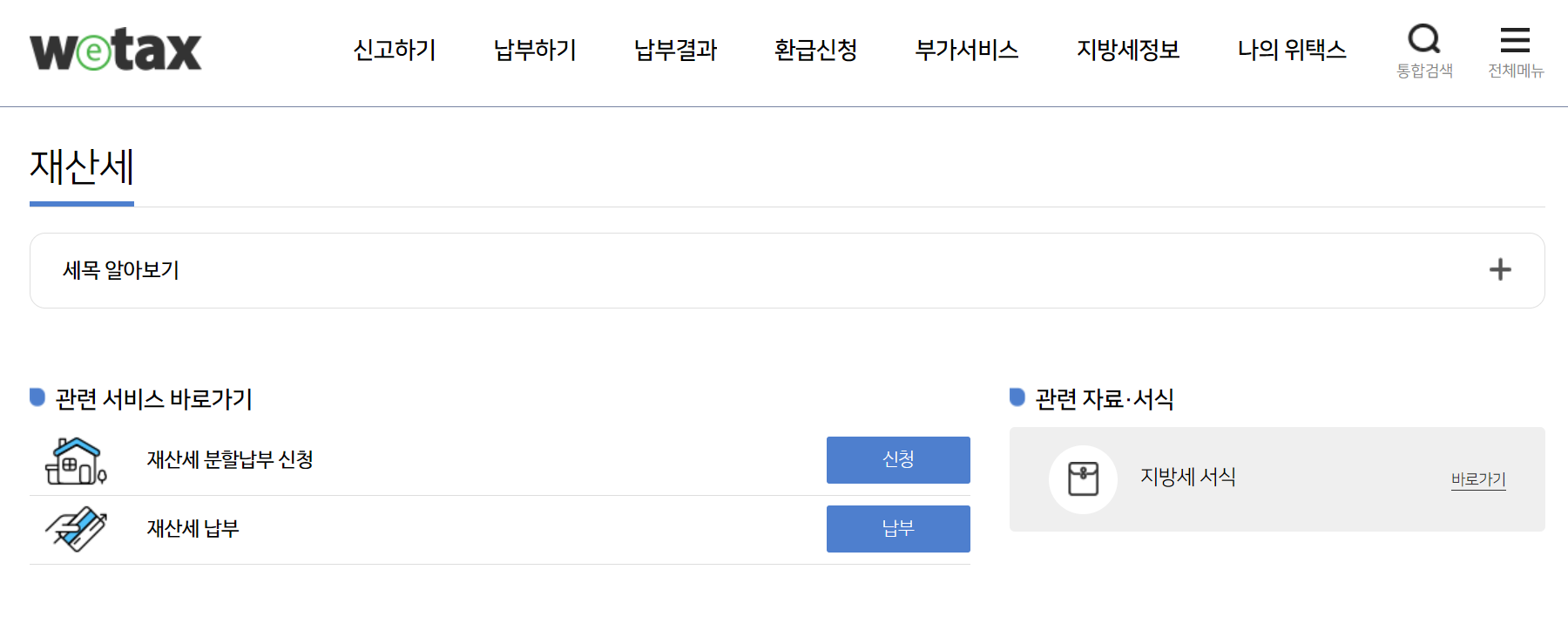Open the 신고하기 menu
The width and height of the screenshot is (1568, 617).
pyautogui.click(x=394, y=51)
